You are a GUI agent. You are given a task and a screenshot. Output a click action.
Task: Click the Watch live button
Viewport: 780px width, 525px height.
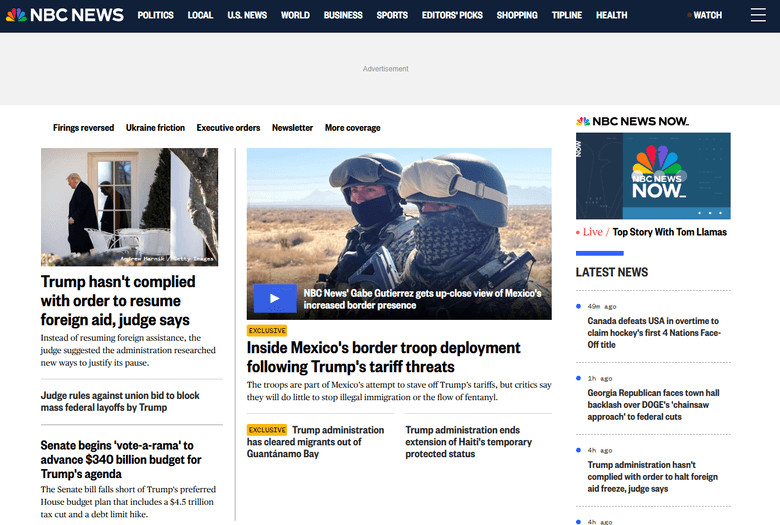pos(704,15)
